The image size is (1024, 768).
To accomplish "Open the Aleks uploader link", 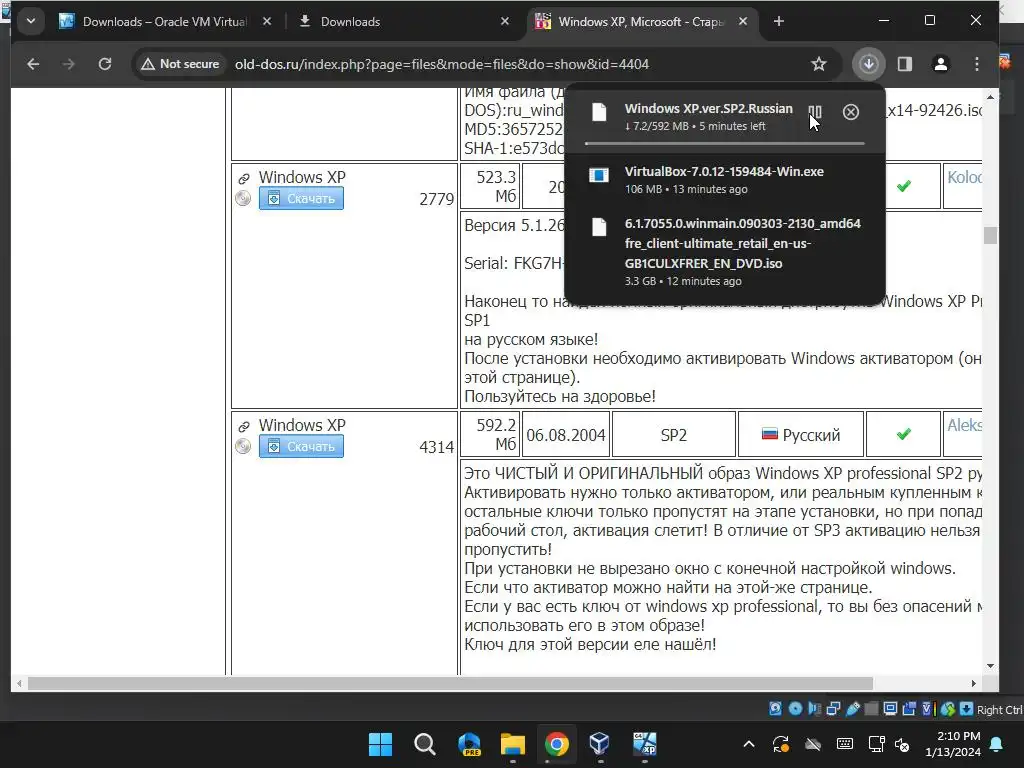I will [964, 425].
